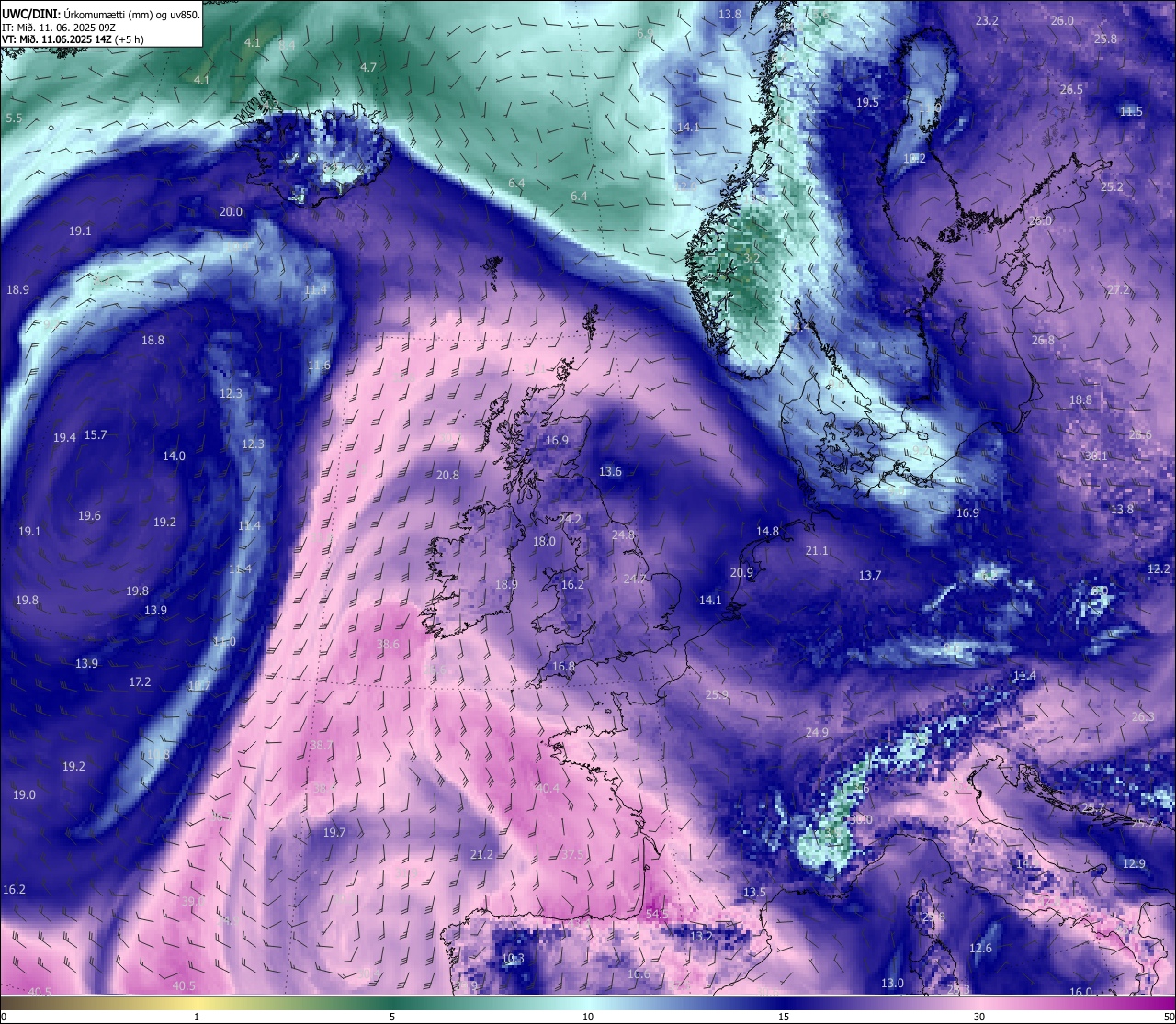
Task: Pick the 15.7 value in the Atlantic low
Action: click(96, 434)
